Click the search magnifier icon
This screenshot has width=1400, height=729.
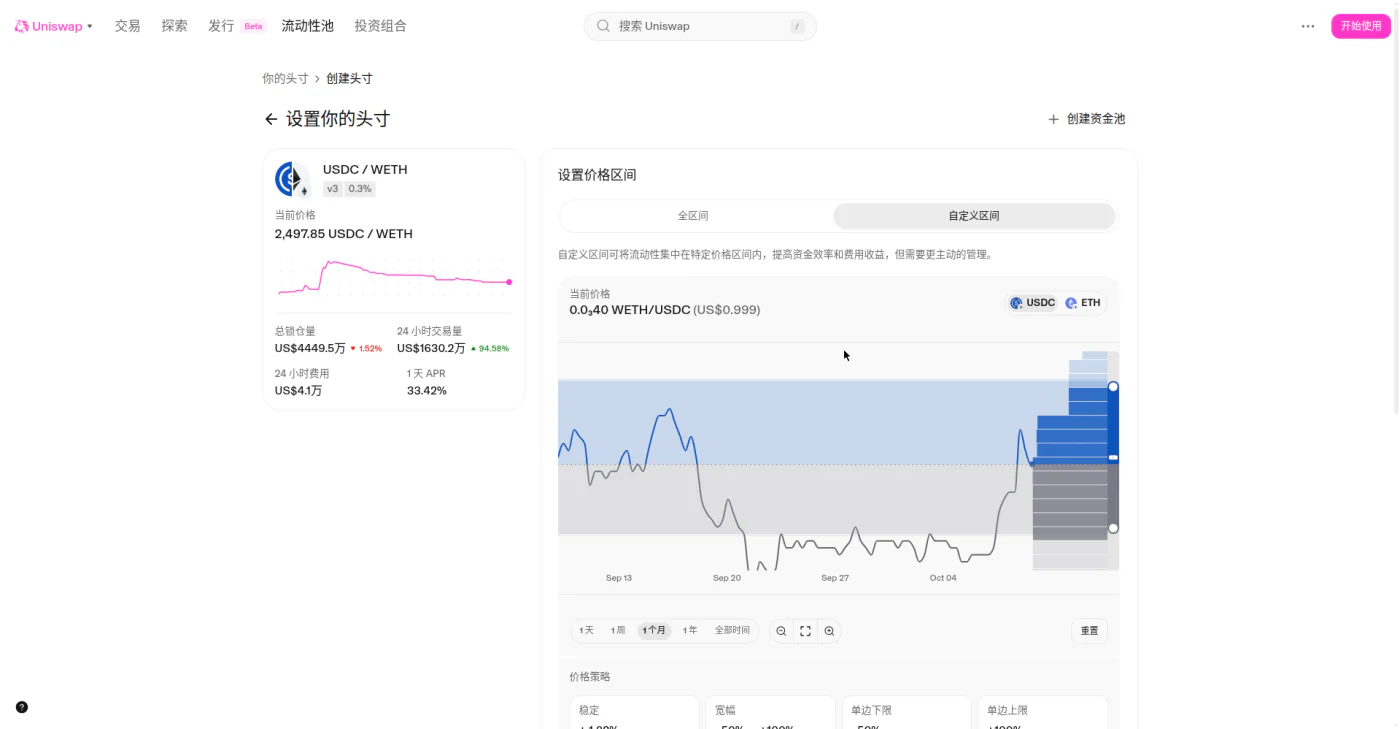pyautogui.click(x=603, y=26)
